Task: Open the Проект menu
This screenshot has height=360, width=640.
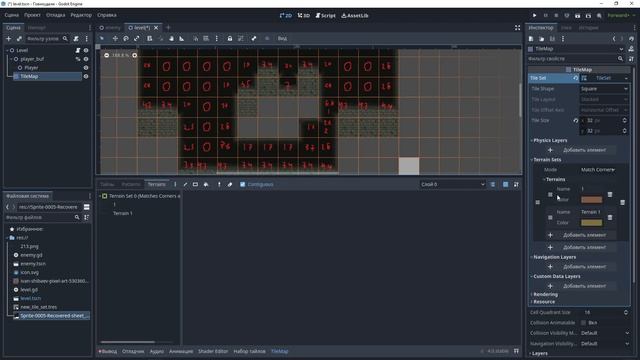Action: tap(32, 15)
